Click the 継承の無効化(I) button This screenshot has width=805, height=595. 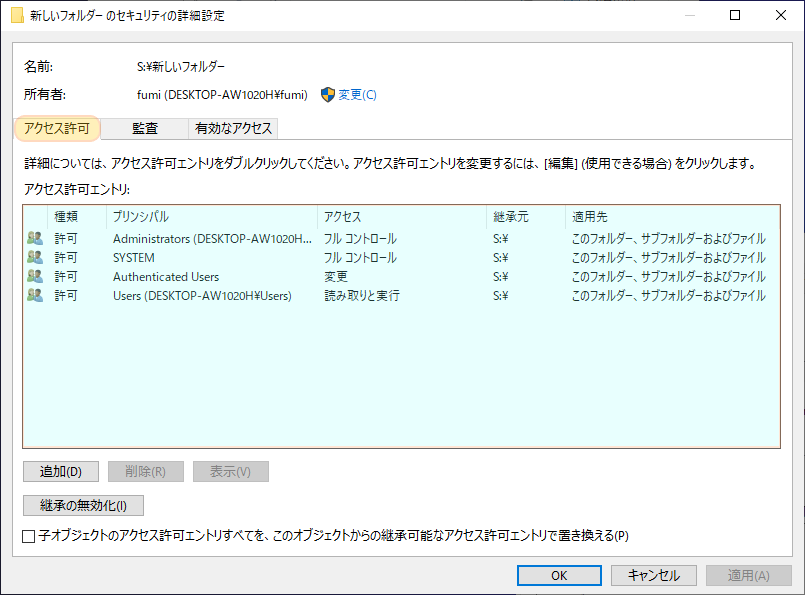[x=83, y=506]
